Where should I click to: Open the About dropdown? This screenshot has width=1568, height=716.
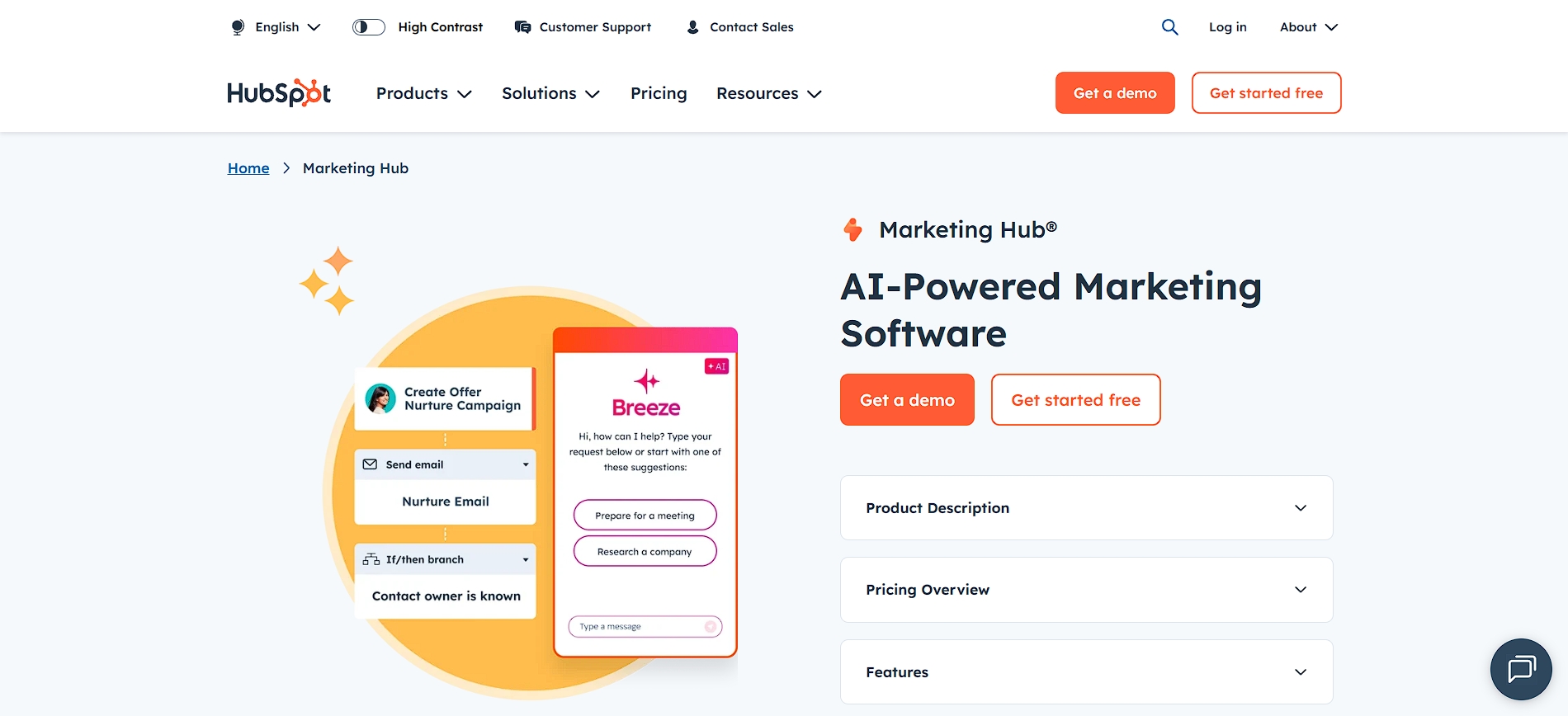[1309, 27]
